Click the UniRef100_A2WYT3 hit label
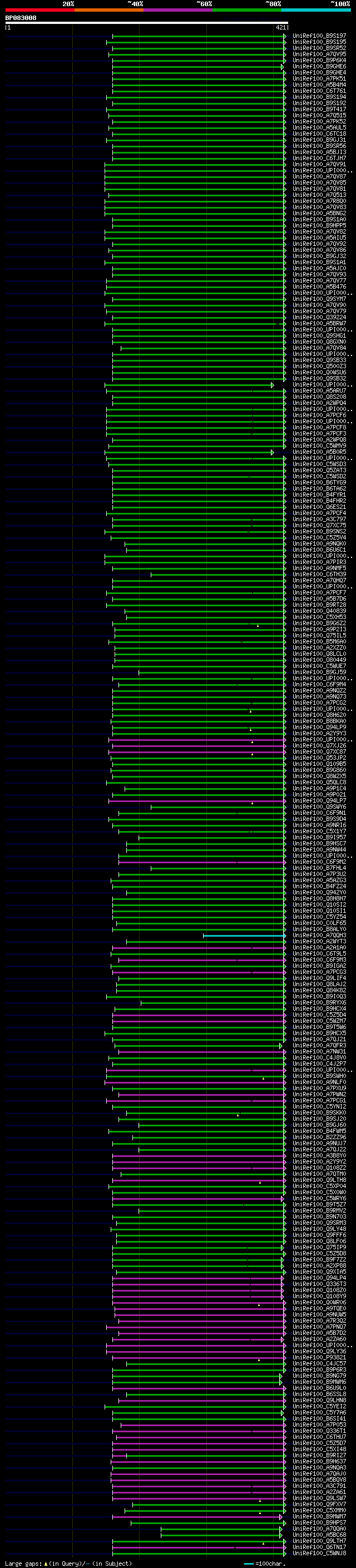 tap(319, 942)
